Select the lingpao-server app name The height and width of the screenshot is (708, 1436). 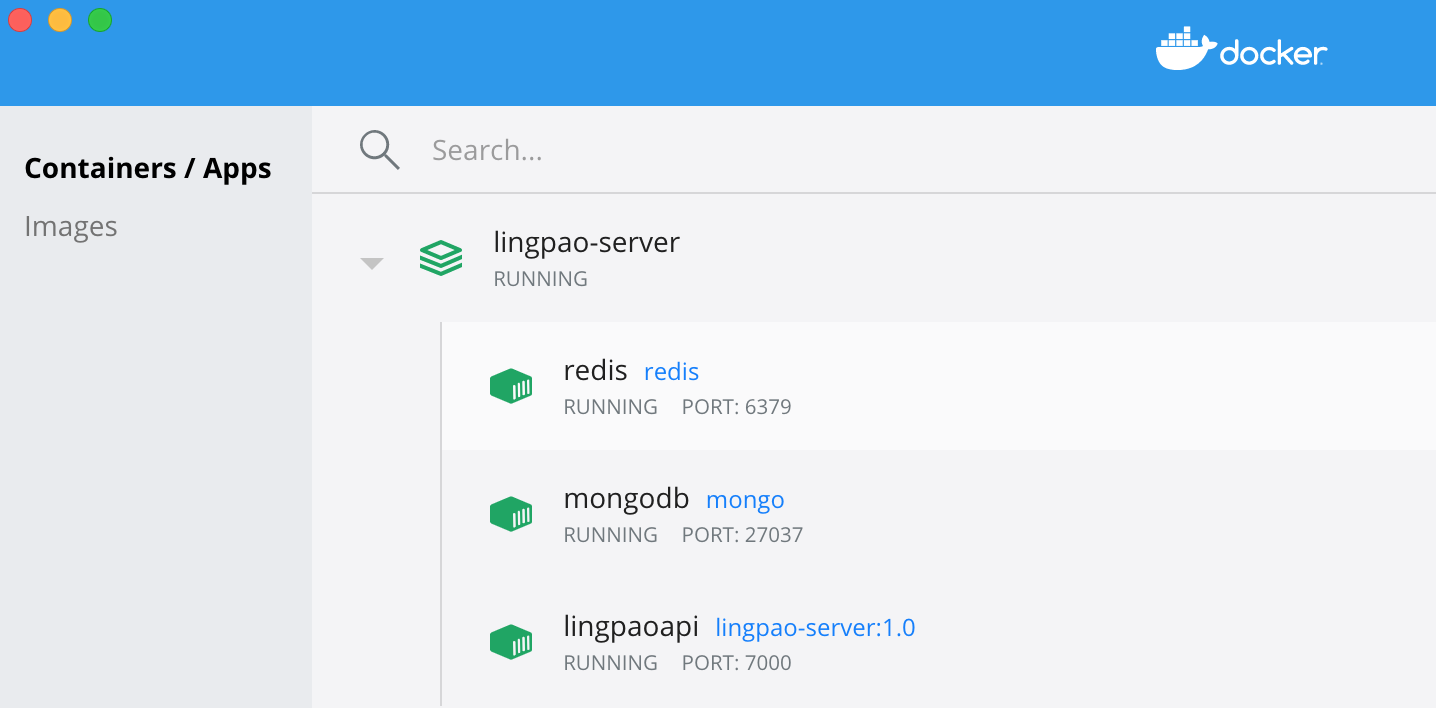(x=587, y=243)
